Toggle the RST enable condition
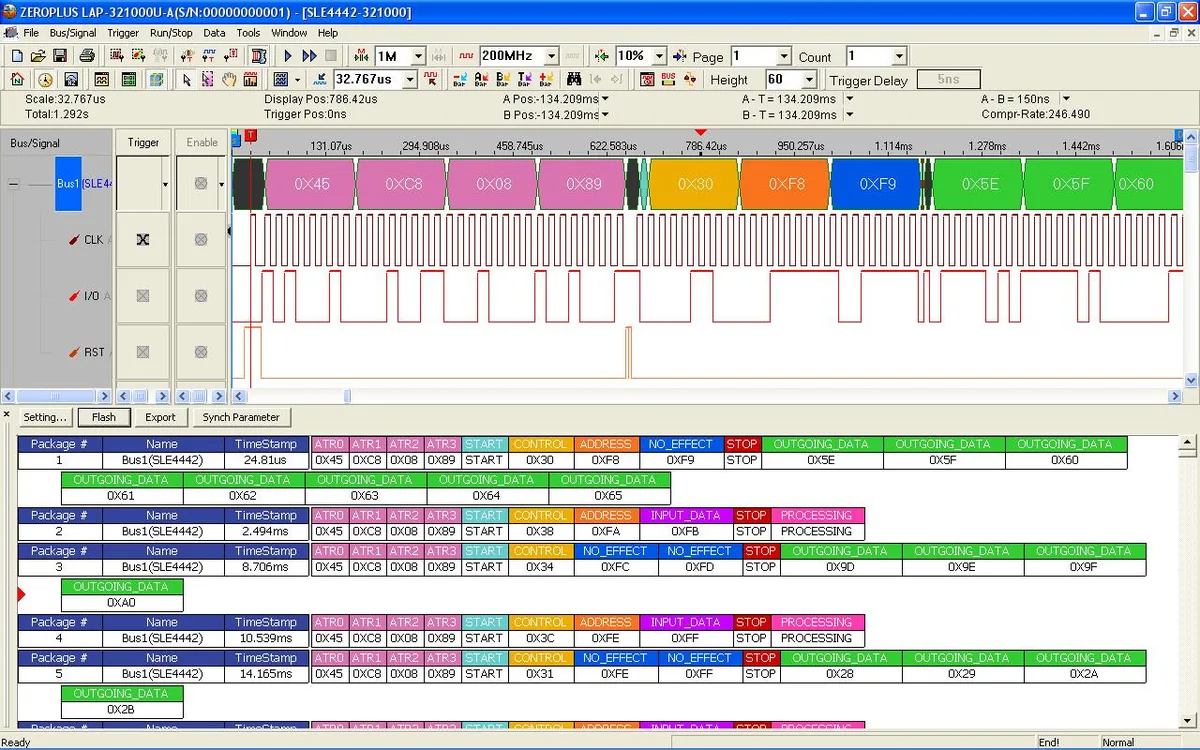1200x750 pixels. 201,352
